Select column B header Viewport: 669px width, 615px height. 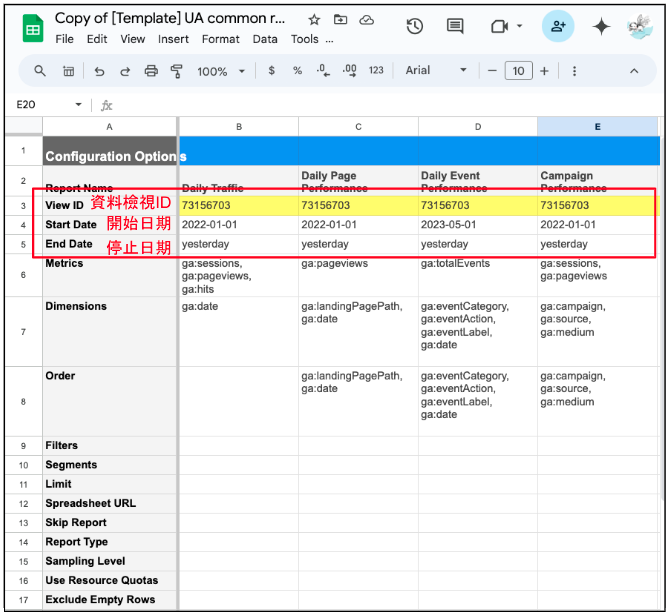pos(239,127)
